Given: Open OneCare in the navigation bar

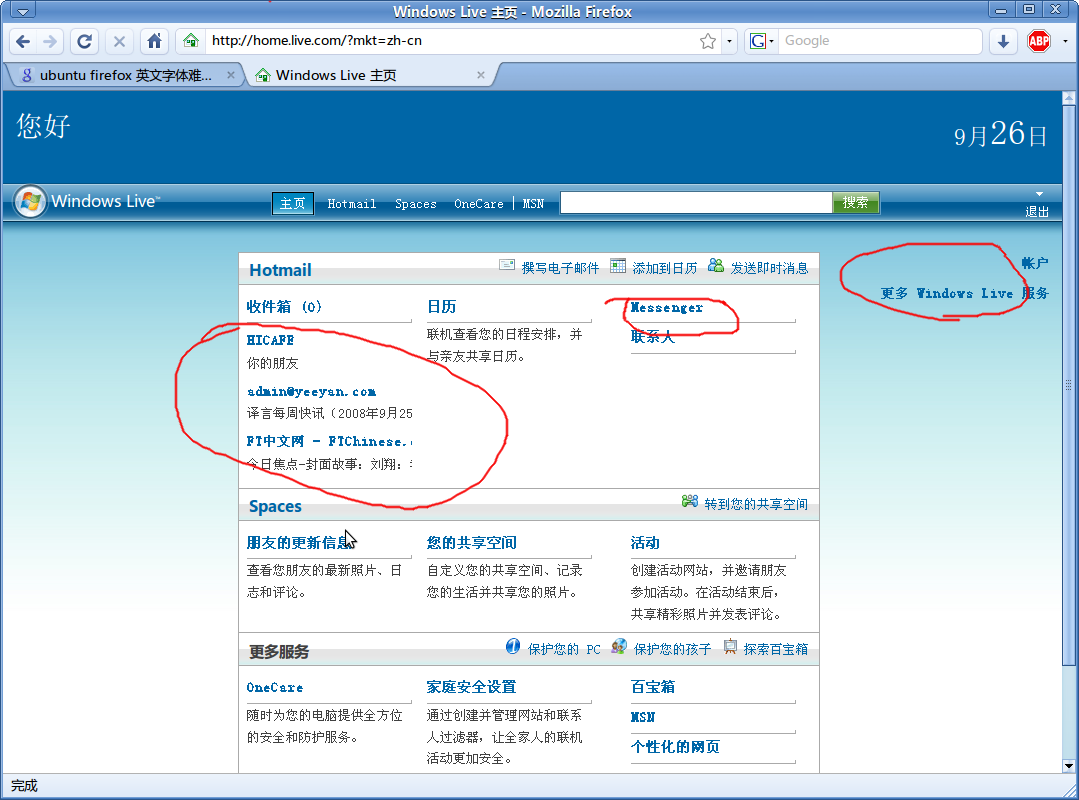Looking at the screenshot, I should pos(478,204).
